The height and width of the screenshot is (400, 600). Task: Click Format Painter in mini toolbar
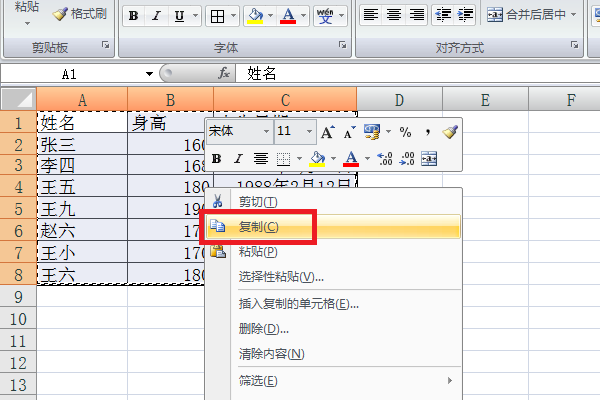pos(450,132)
